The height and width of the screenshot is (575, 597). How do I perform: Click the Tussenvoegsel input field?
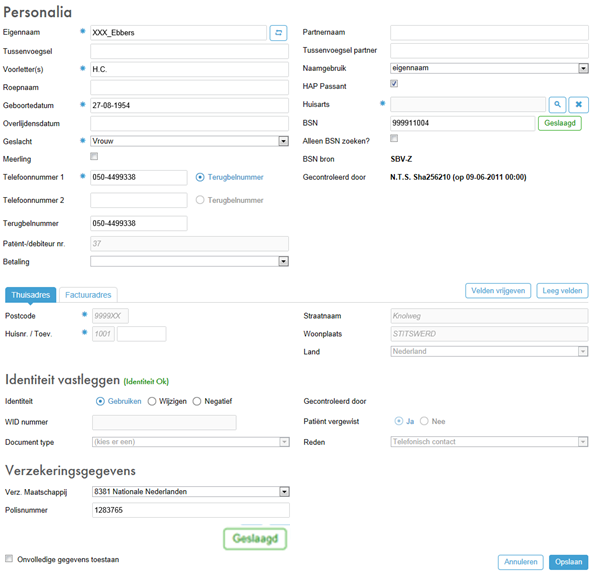tap(189, 51)
